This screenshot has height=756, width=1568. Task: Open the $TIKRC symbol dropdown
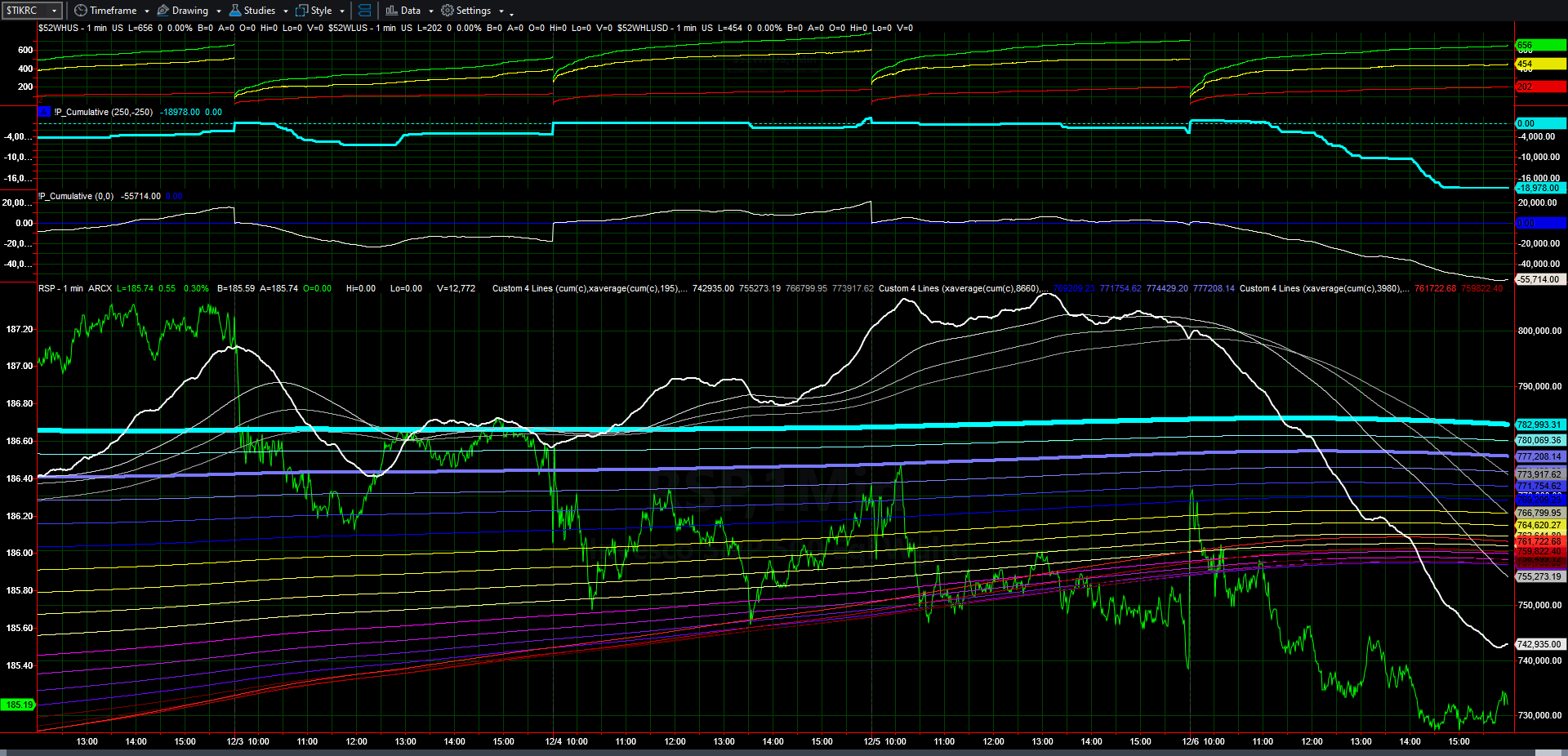[54, 11]
